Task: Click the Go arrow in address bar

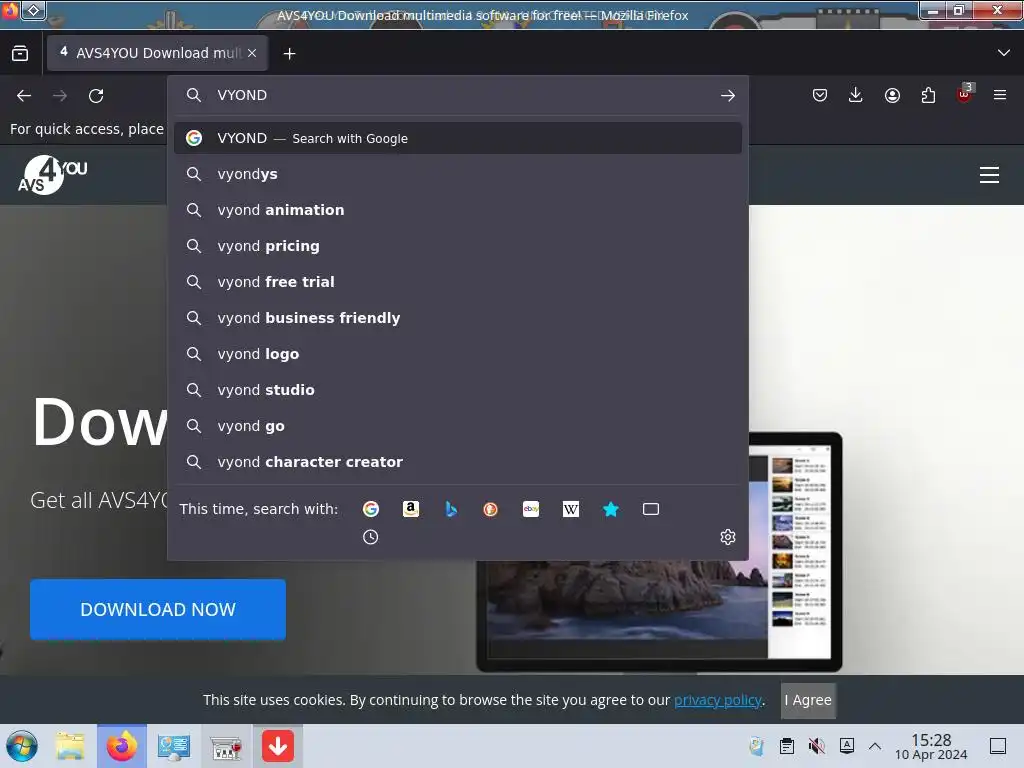Action: pos(728,95)
